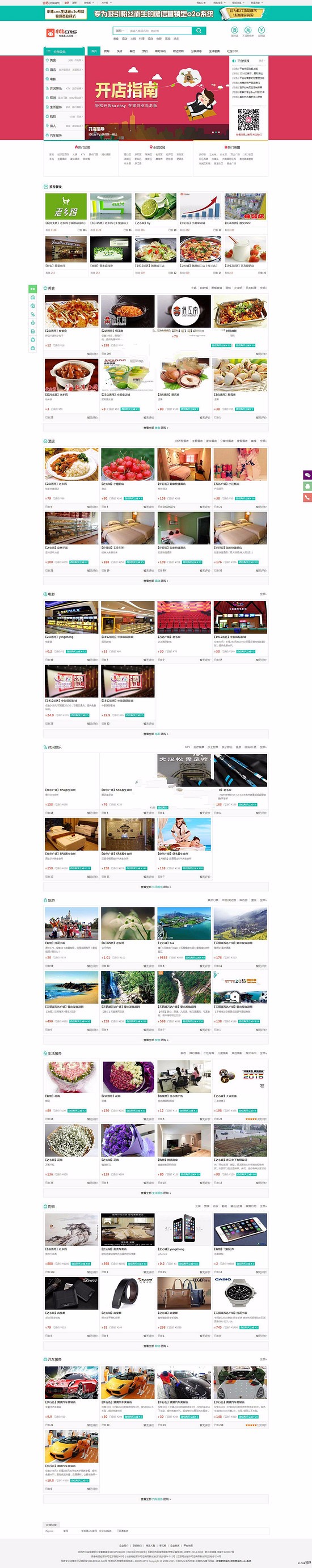Click the top floating left-nav green button
312x1568 pixels.
coord(32,289)
